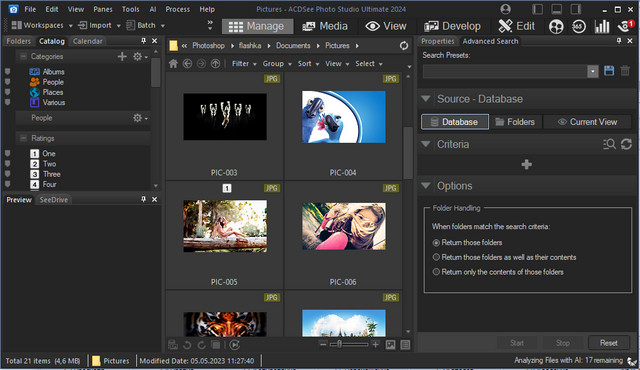Screen dimensions: 640x370
Task: Open the 365 mode icon
Action: 578,26
